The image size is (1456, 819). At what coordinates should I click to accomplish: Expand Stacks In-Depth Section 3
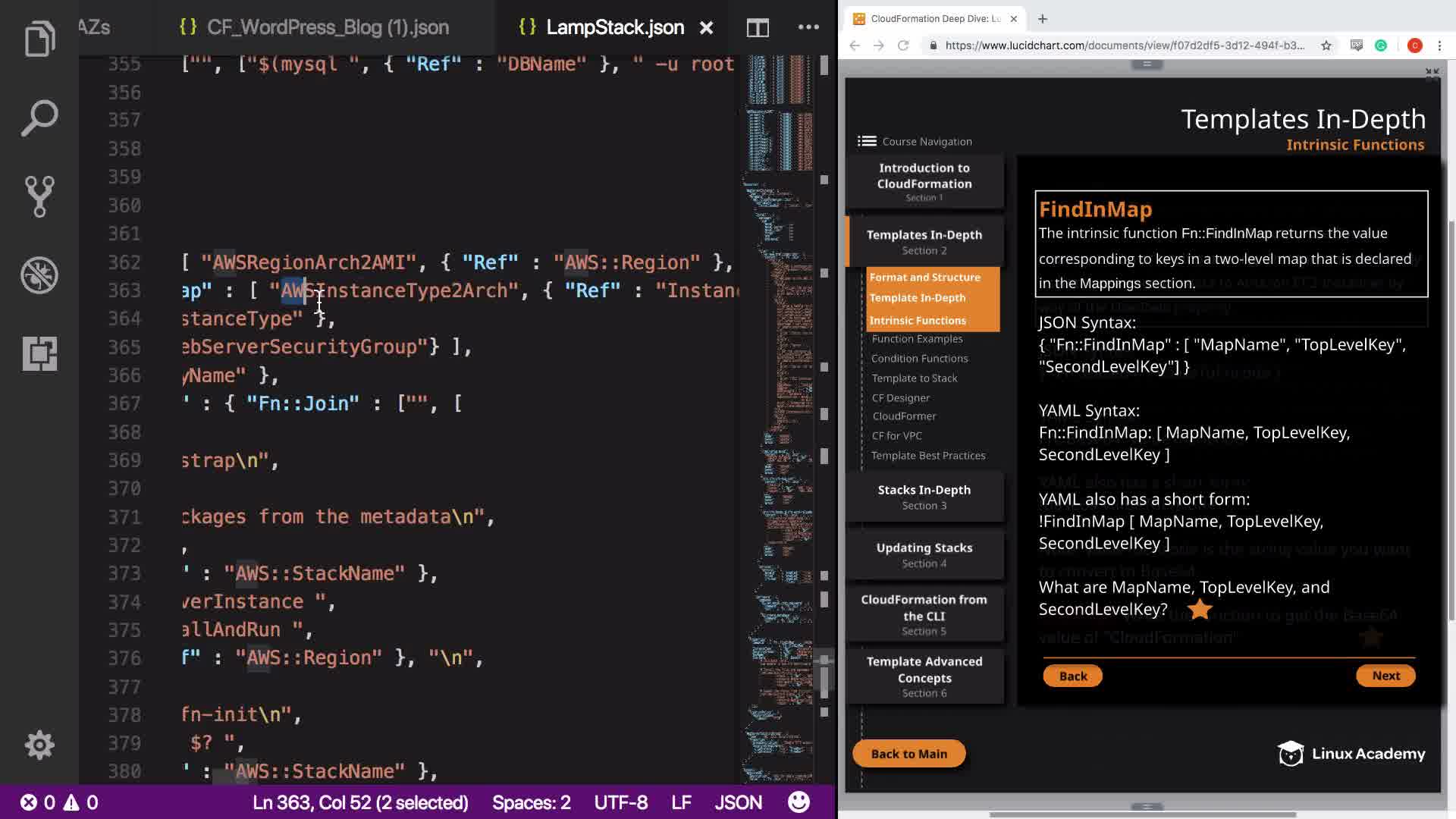pyautogui.click(x=924, y=497)
